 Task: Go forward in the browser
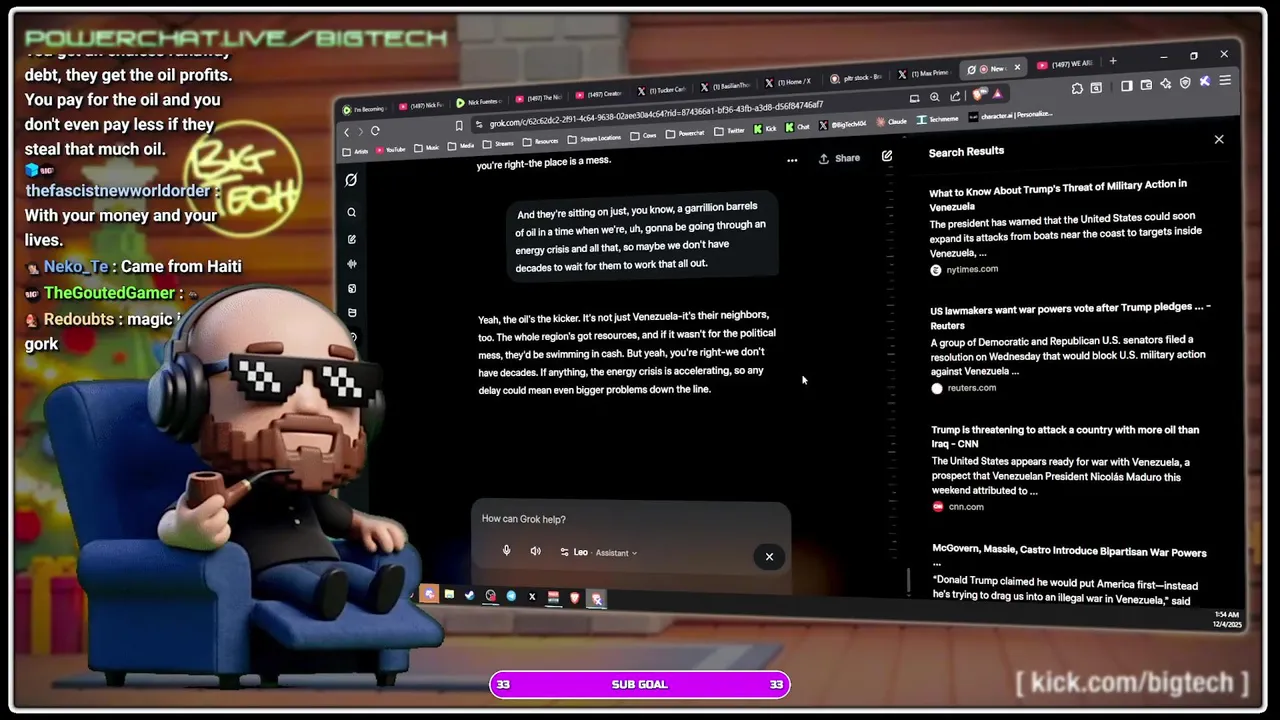(360, 132)
